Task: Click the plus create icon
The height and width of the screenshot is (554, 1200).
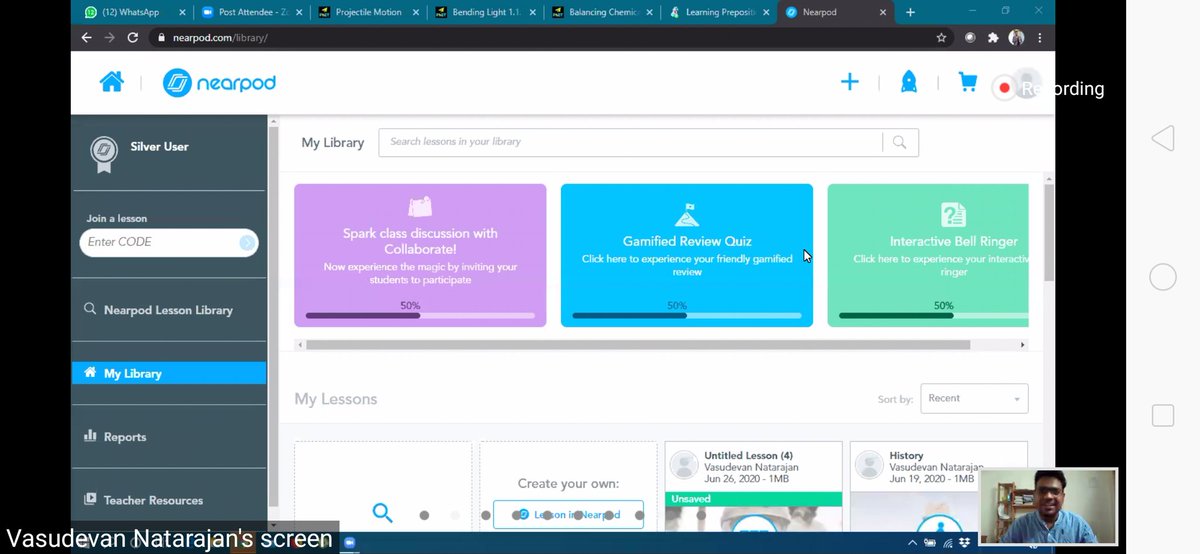Action: tap(849, 82)
